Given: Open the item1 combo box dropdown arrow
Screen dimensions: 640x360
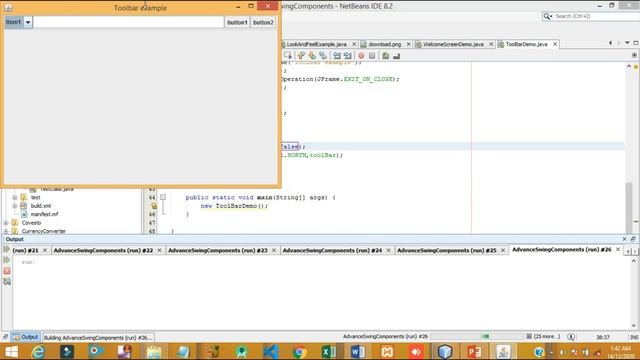Looking at the screenshot, I should click(28, 22).
